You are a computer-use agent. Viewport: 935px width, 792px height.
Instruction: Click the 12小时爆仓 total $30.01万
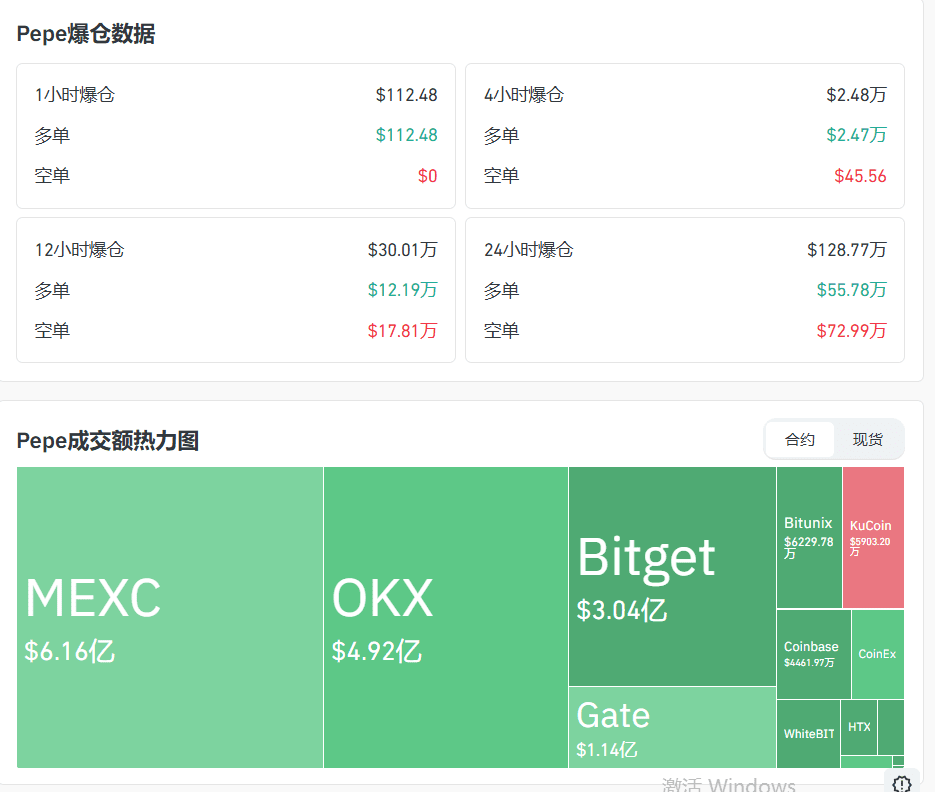(x=403, y=250)
